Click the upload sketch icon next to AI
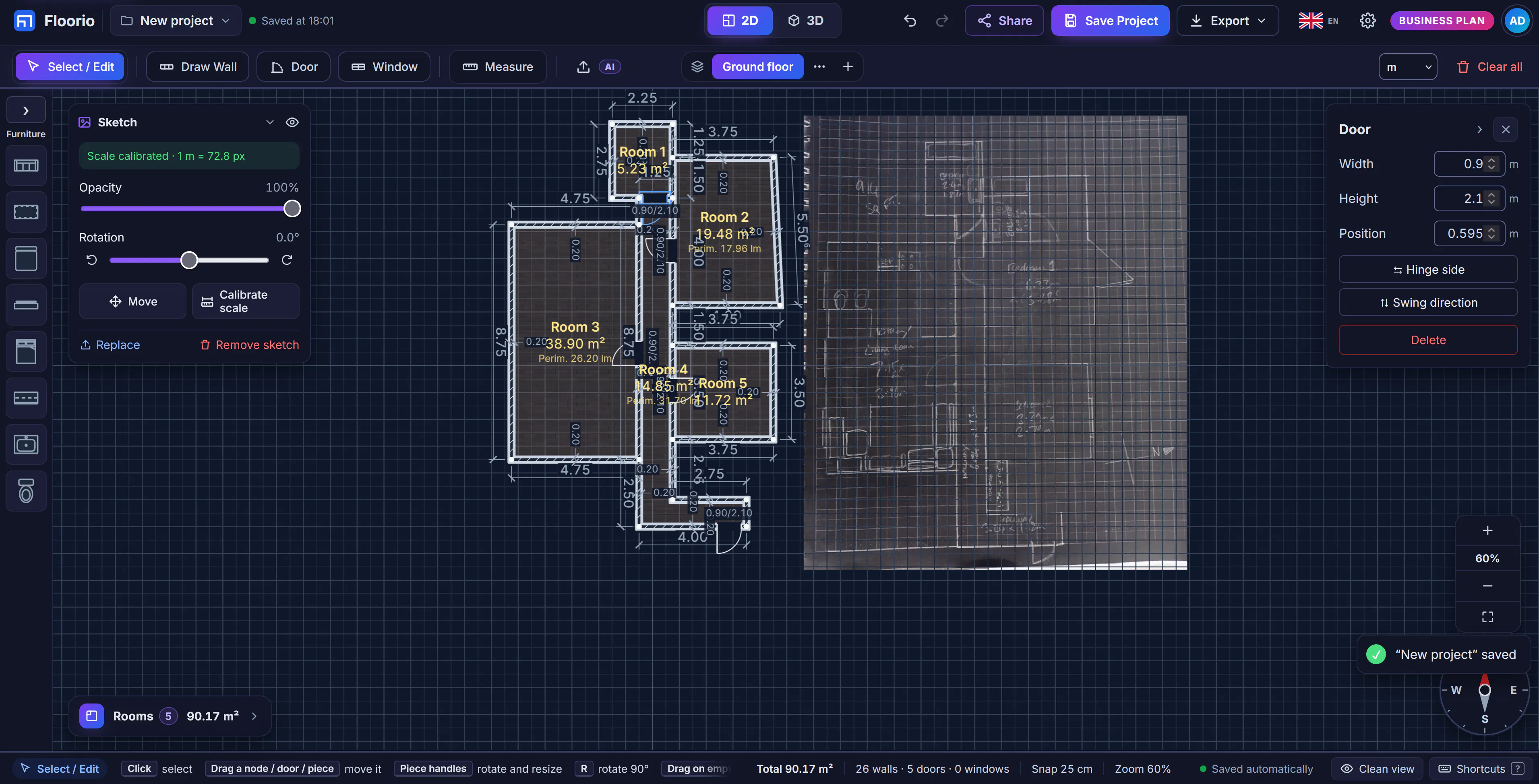Image resolution: width=1539 pixels, height=784 pixels. point(583,67)
